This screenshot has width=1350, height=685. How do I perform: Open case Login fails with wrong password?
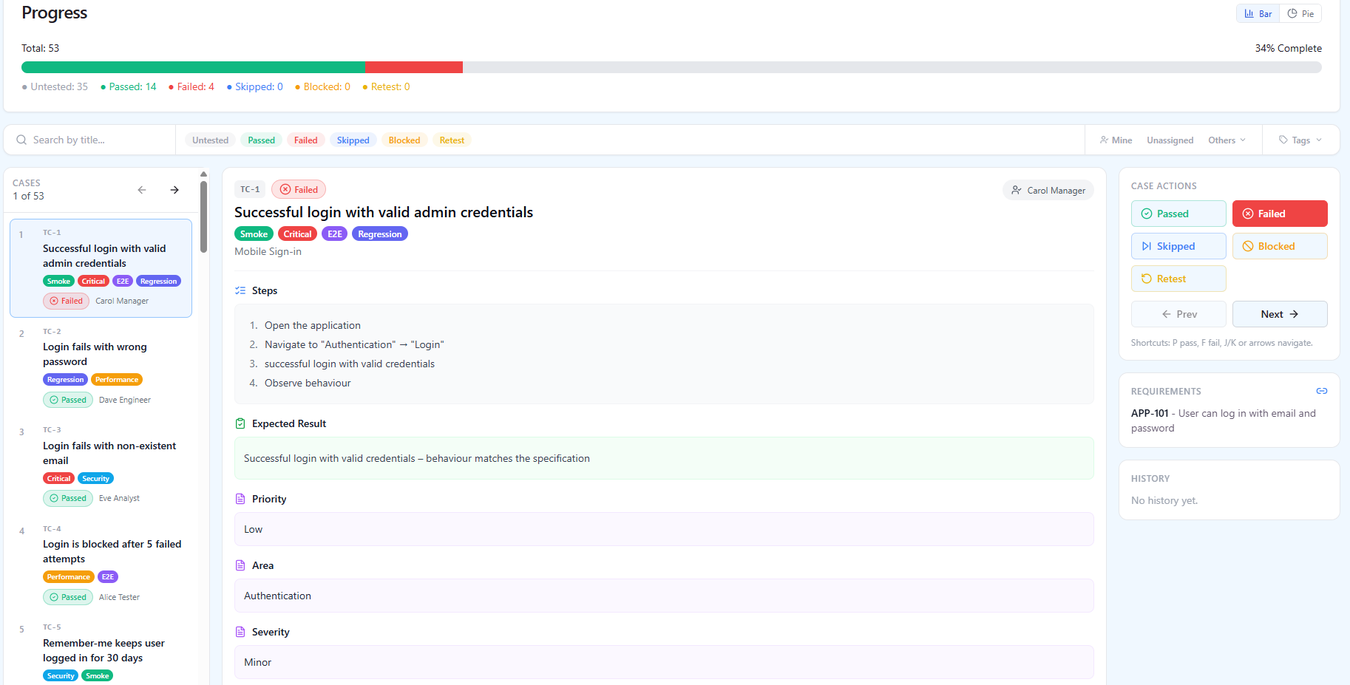pos(101,367)
